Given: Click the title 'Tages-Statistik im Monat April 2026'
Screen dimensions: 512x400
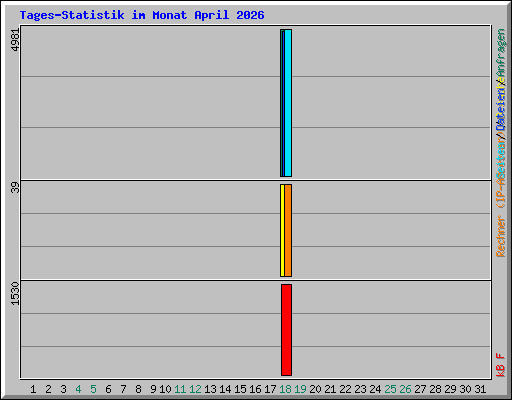Looking at the screenshot, I should [142, 15].
